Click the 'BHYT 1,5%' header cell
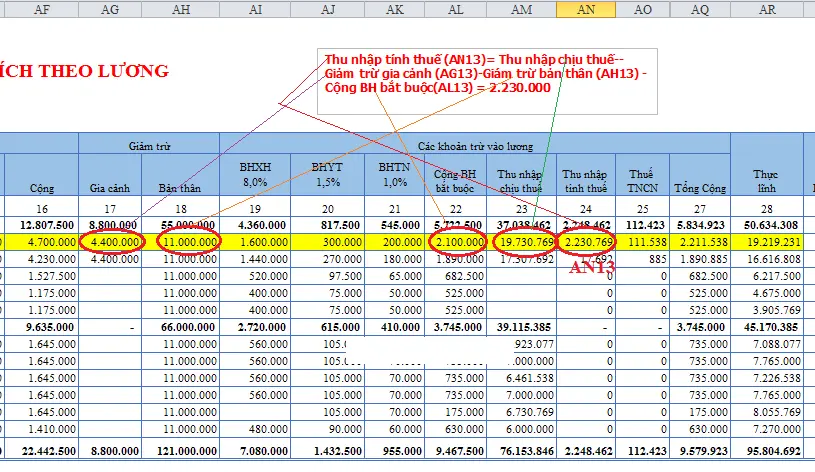Image resolution: width=815 pixels, height=472 pixels. tap(327, 175)
